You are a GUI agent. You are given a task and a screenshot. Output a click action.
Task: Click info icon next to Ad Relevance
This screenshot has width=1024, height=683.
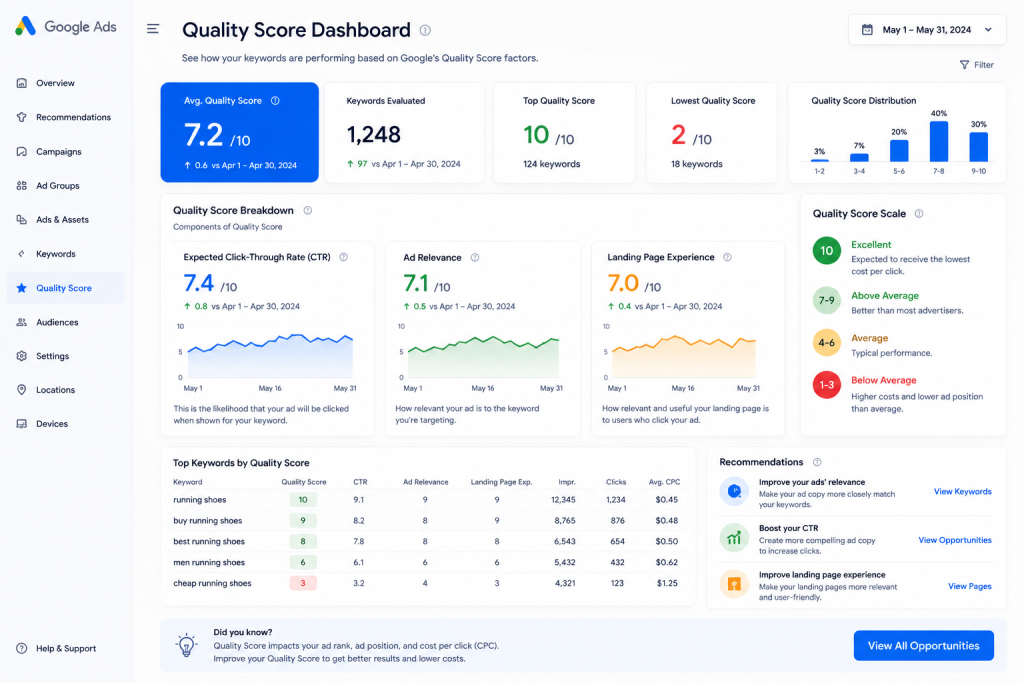coord(475,257)
